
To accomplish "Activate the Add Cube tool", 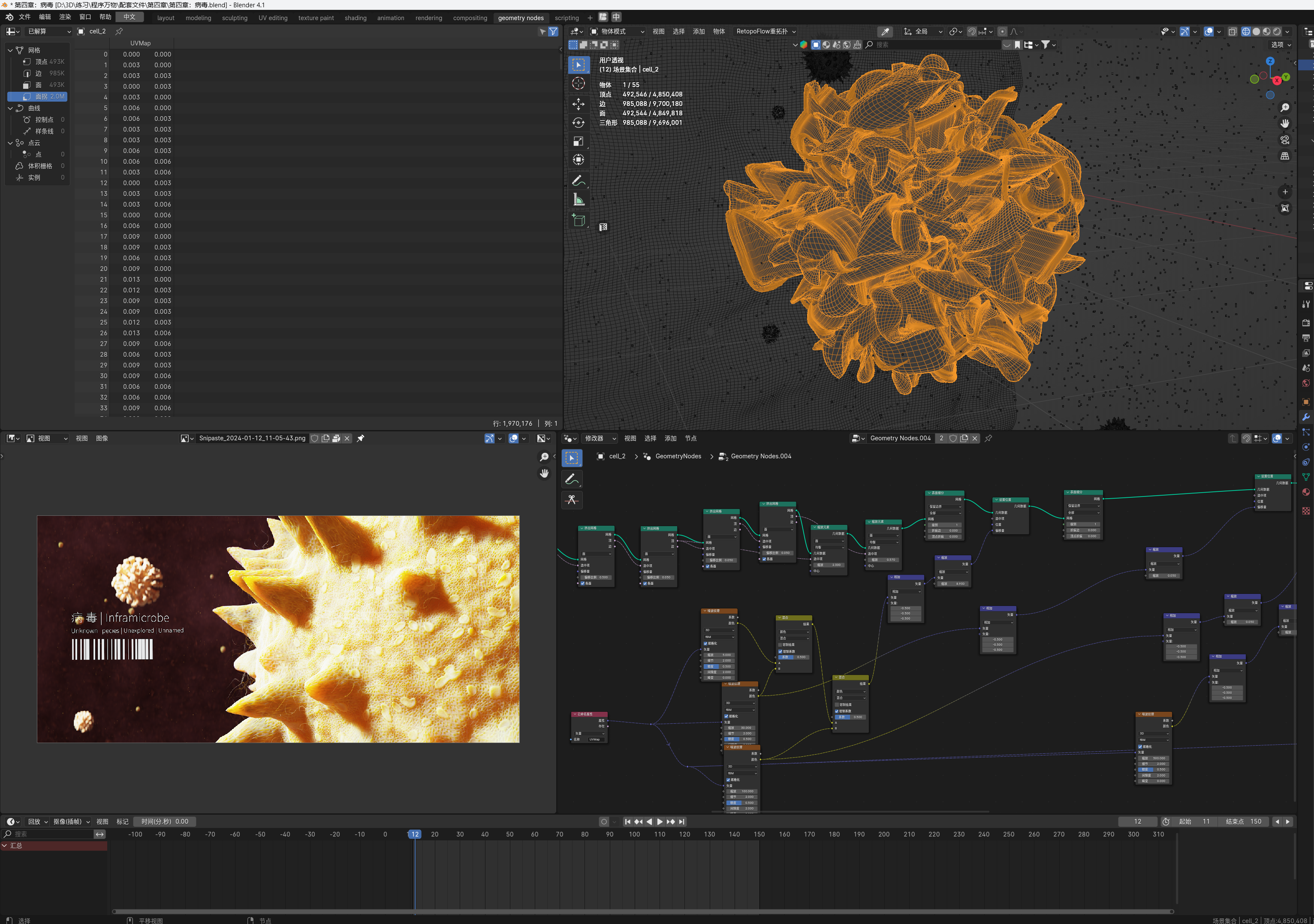I will tap(579, 220).
